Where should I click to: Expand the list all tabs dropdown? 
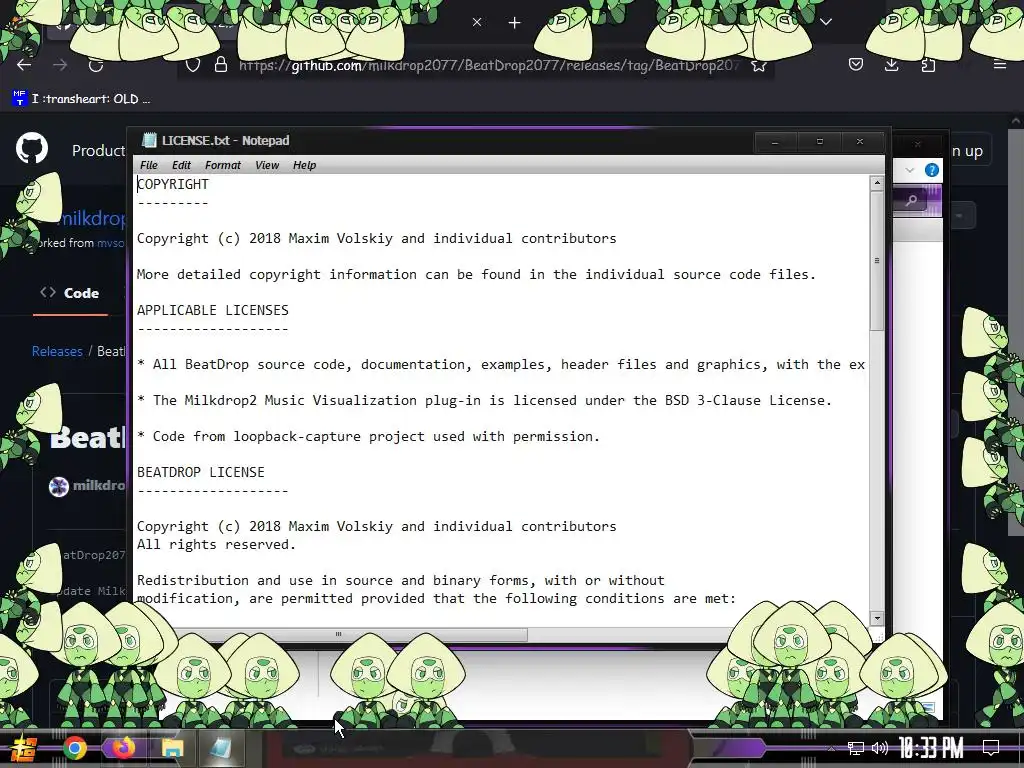[x=826, y=22]
